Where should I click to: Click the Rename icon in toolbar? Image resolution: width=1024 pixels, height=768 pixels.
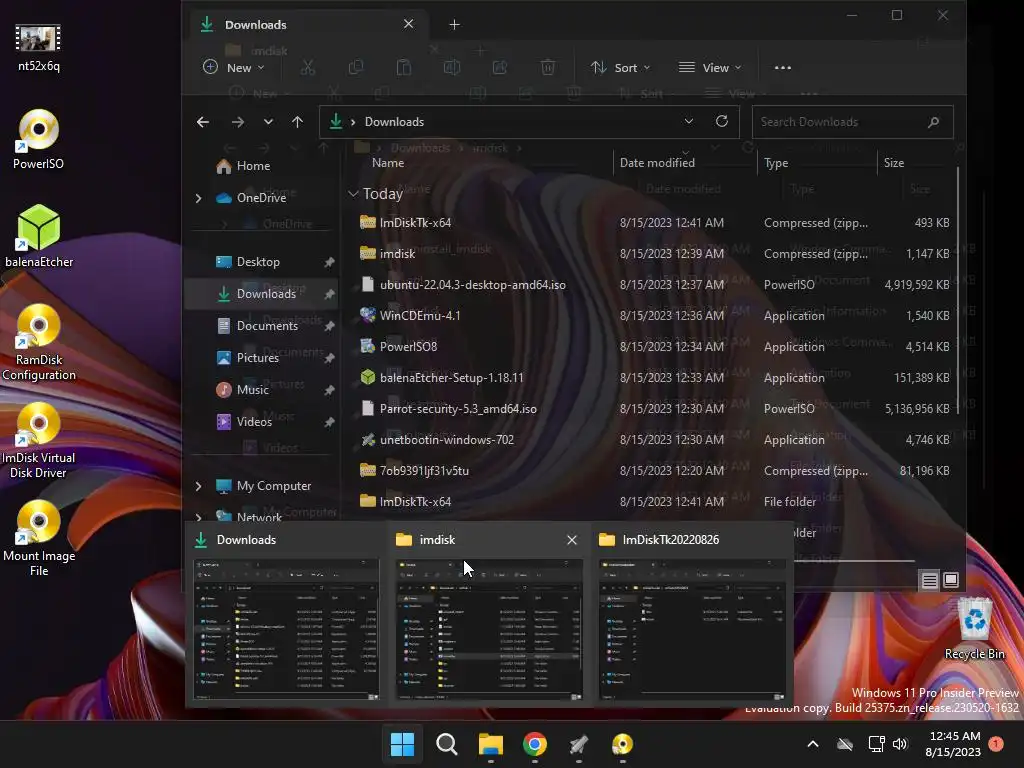(x=452, y=67)
